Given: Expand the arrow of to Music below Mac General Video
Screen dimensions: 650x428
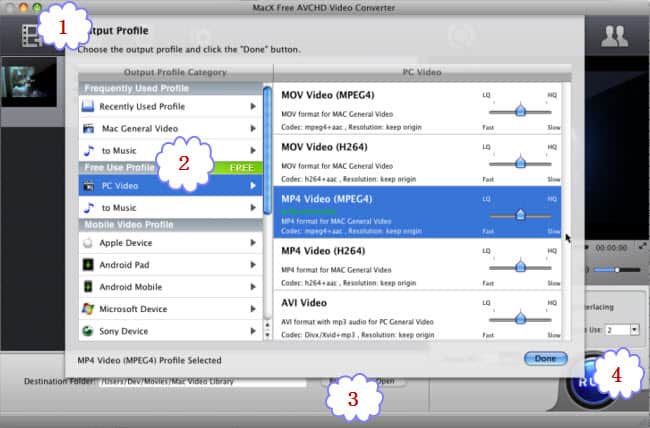Looking at the screenshot, I should click(x=253, y=151).
